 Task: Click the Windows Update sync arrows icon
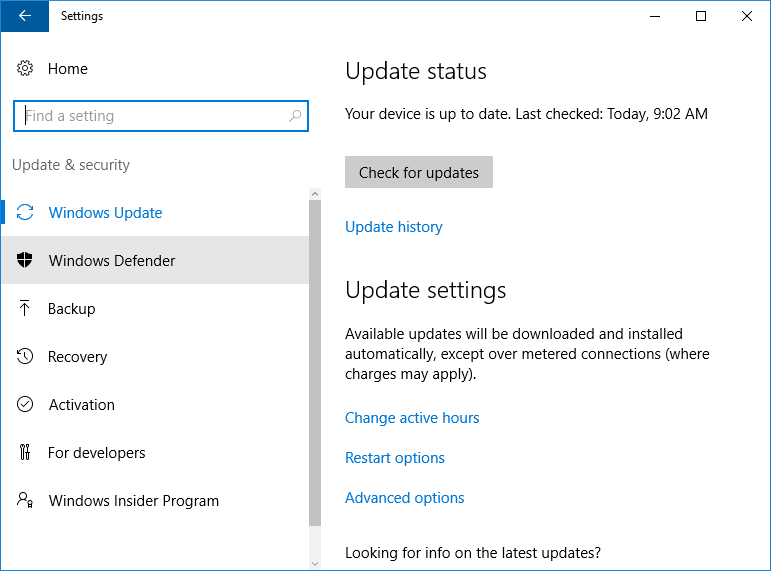point(25,212)
